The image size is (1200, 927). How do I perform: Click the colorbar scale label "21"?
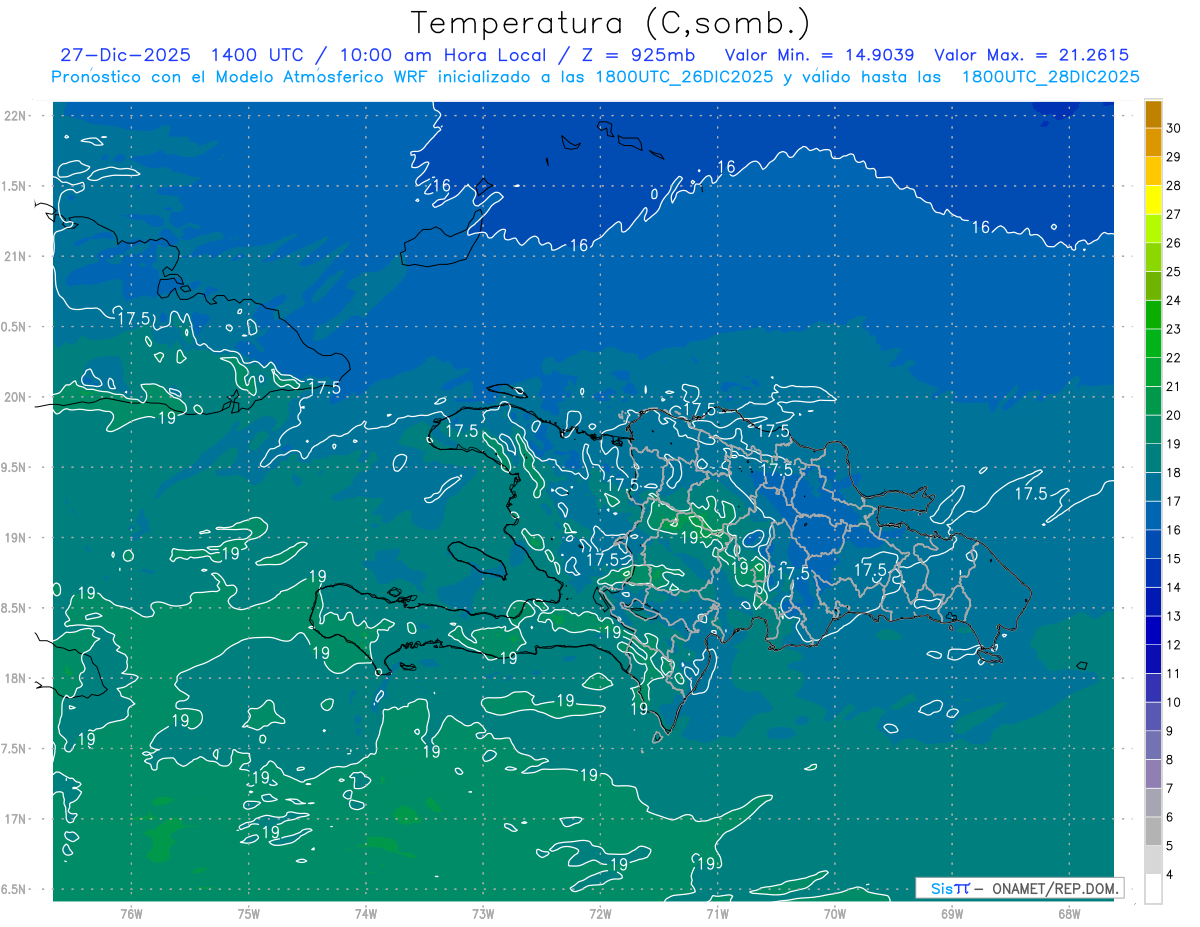(x=1173, y=387)
